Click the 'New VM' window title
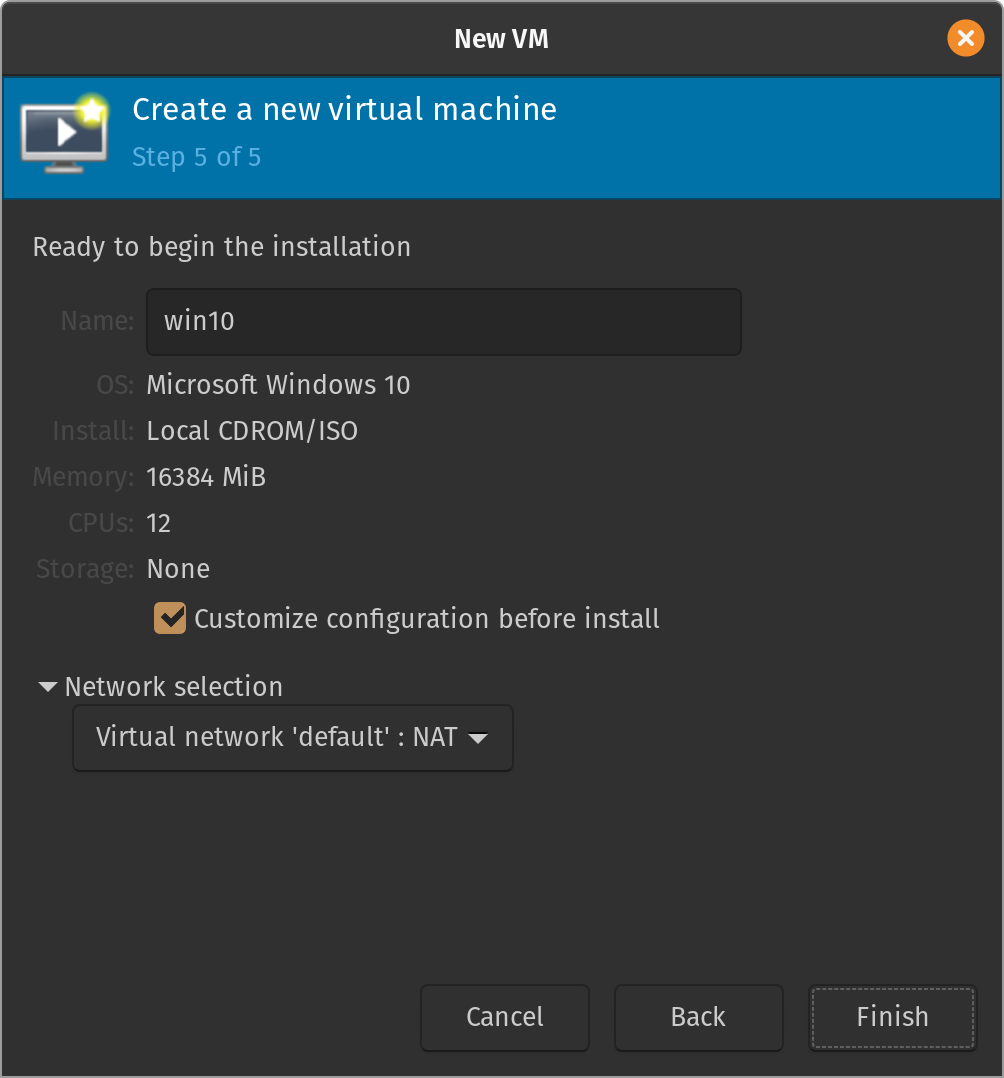 click(x=501, y=39)
